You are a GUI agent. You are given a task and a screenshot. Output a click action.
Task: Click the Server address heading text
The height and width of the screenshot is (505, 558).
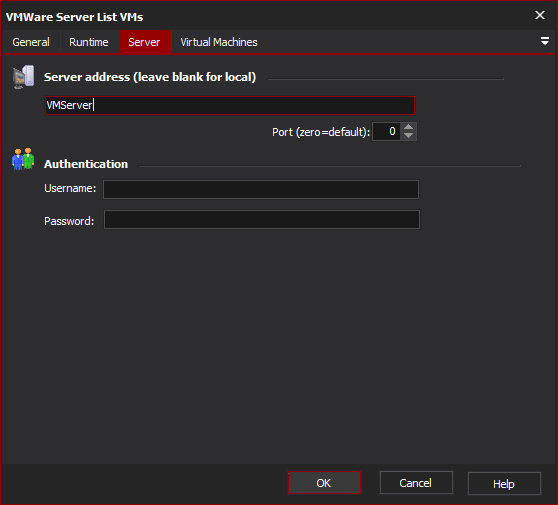pyautogui.click(x=150, y=77)
